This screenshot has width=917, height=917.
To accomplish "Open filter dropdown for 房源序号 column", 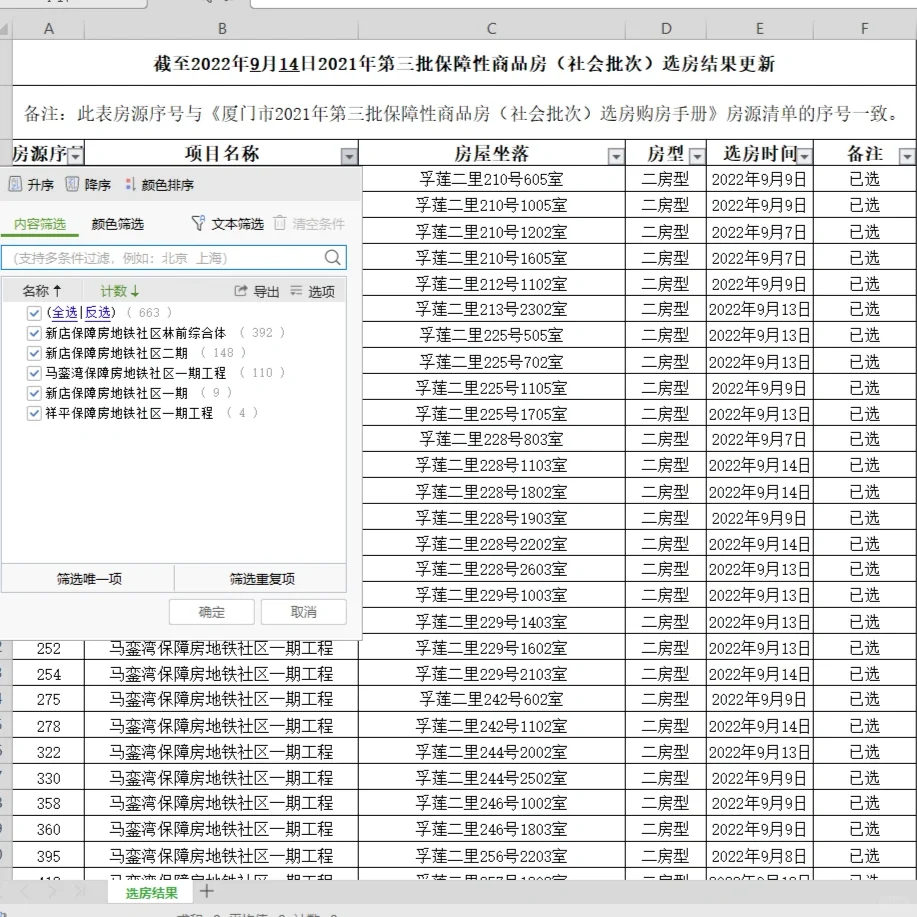I will (x=76, y=156).
